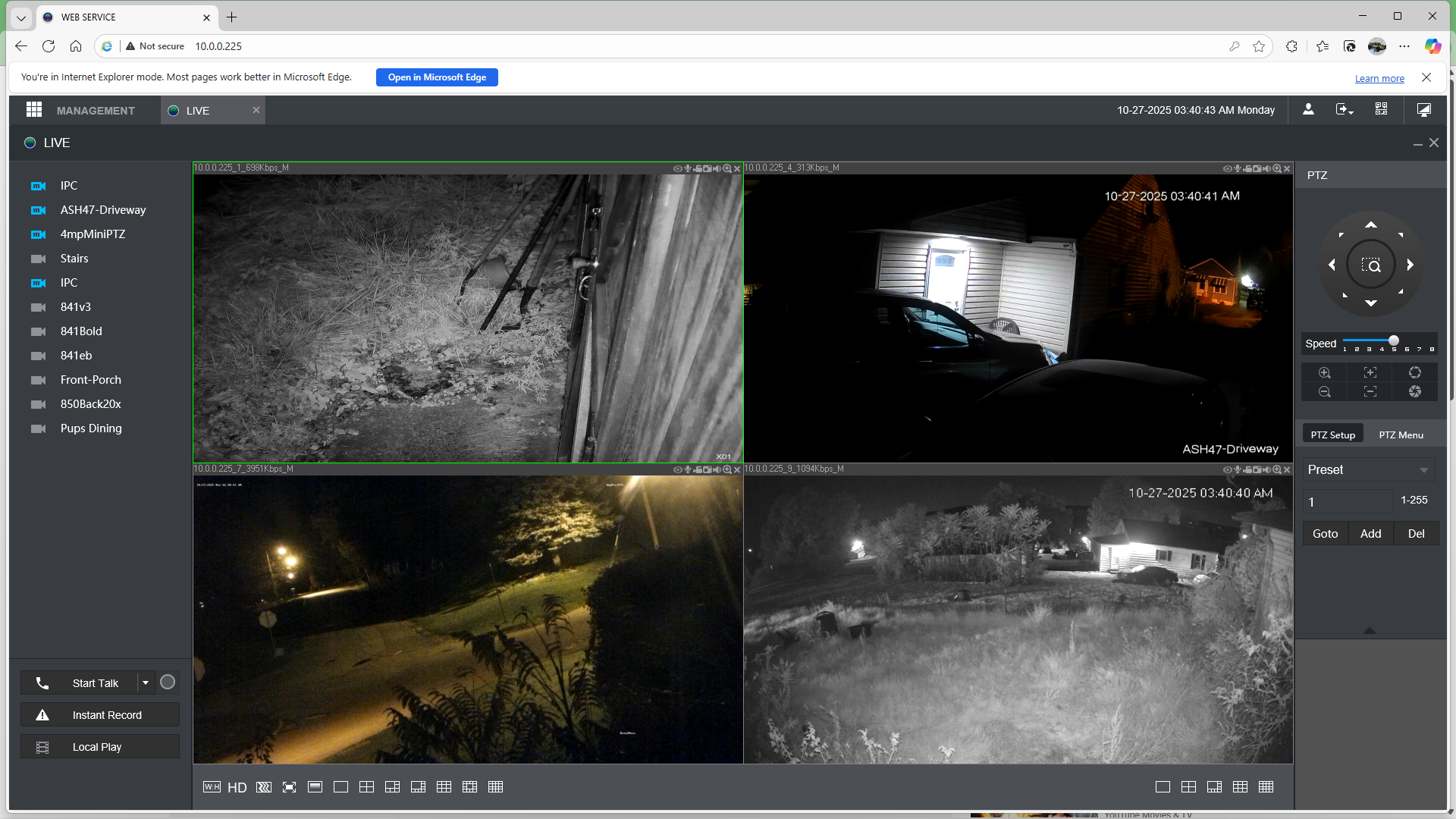The height and width of the screenshot is (819, 1456).
Task: Open the logout dropdown icon in header
Action: pyautogui.click(x=1345, y=110)
